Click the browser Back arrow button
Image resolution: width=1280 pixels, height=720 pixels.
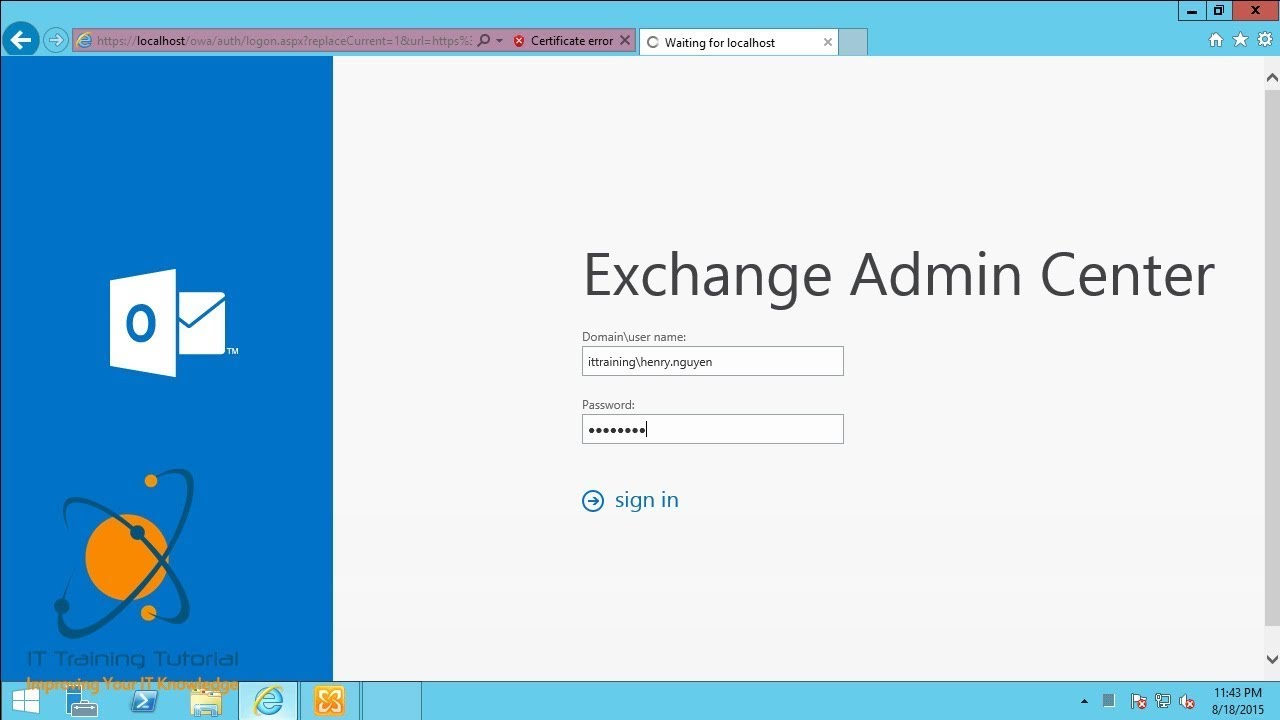[20, 40]
